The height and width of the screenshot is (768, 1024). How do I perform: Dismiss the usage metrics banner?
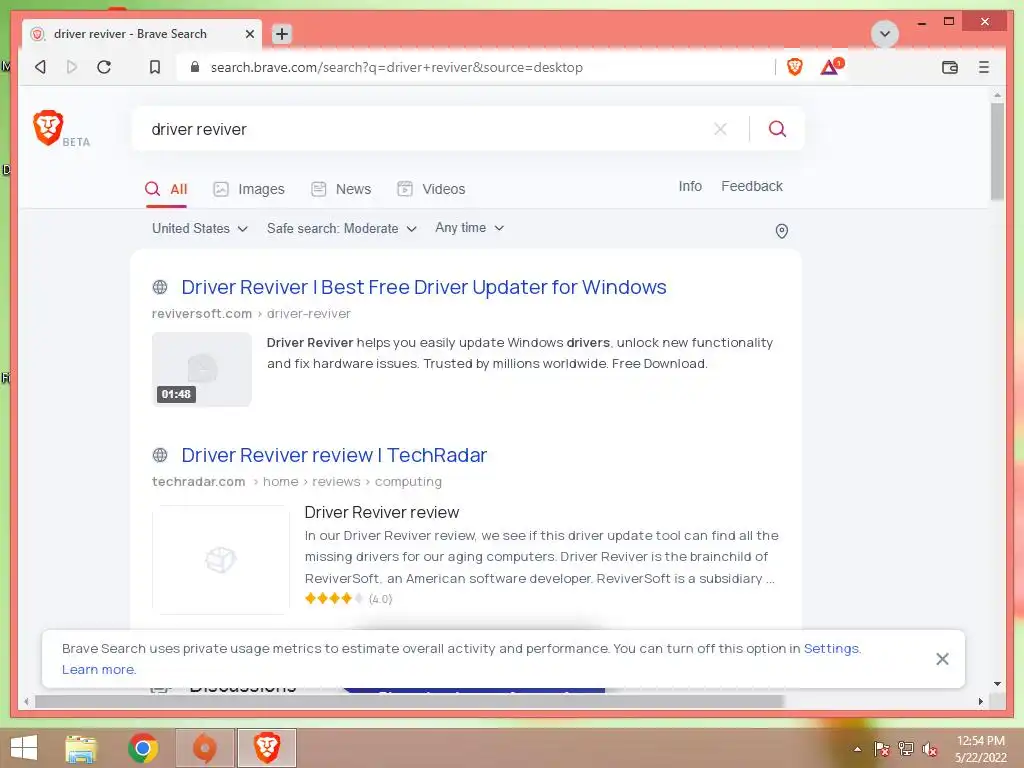point(942,659)
